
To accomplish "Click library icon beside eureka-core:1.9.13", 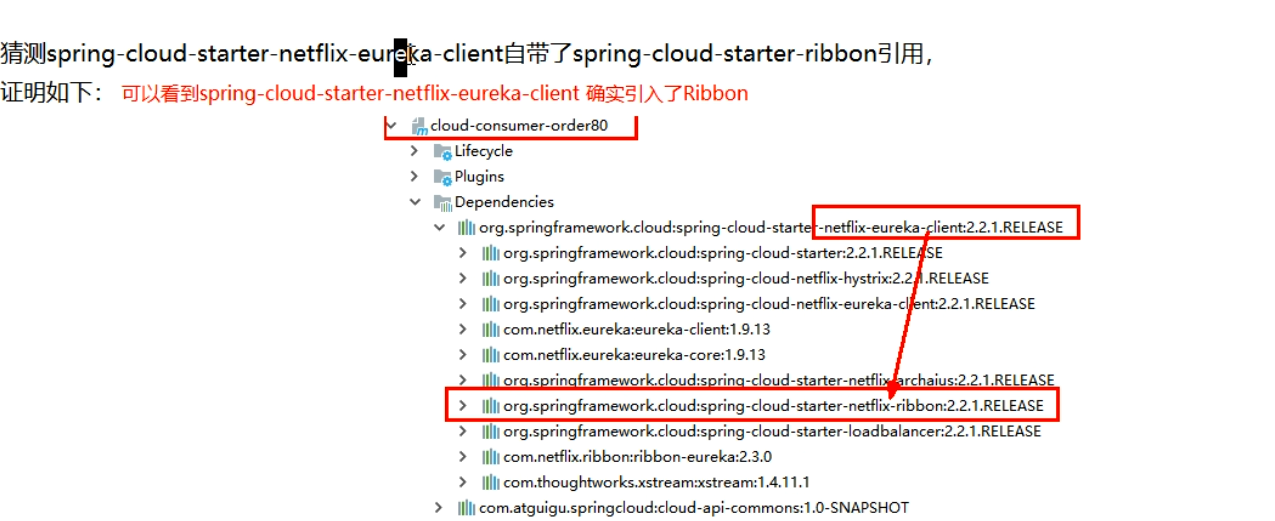I will click(x=490, y=355).
